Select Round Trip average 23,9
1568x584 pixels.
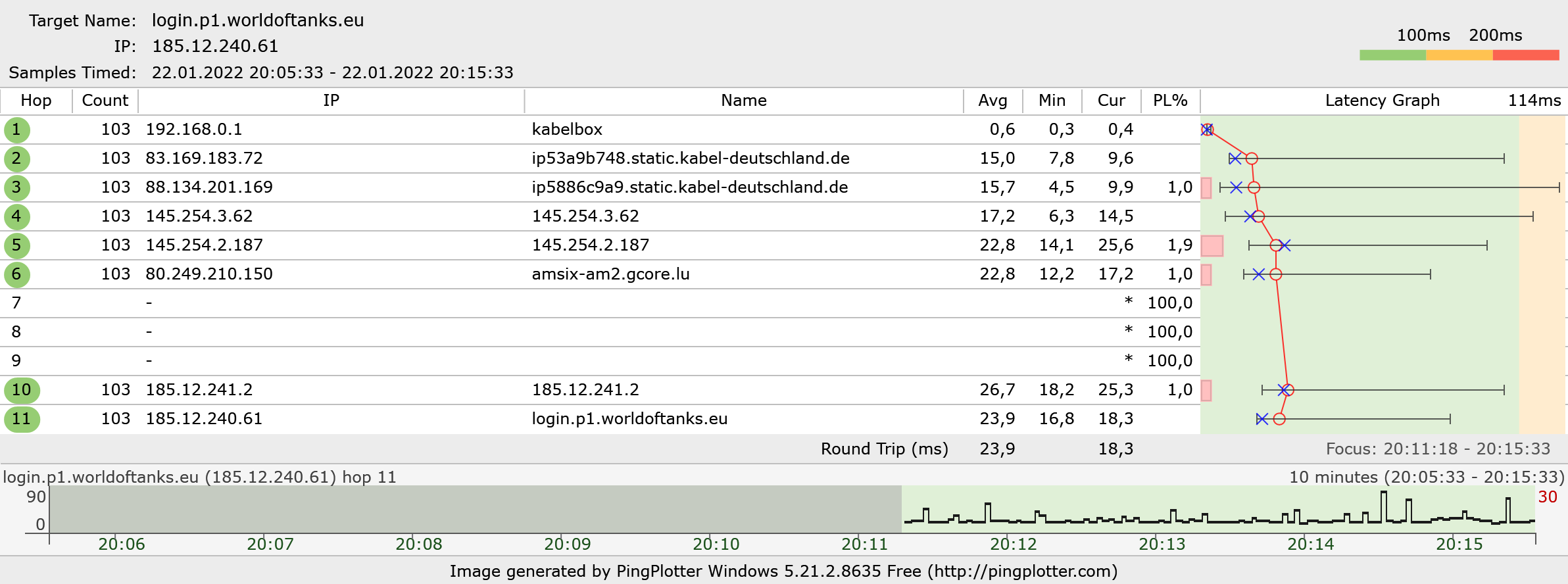(x=997, y=449)
